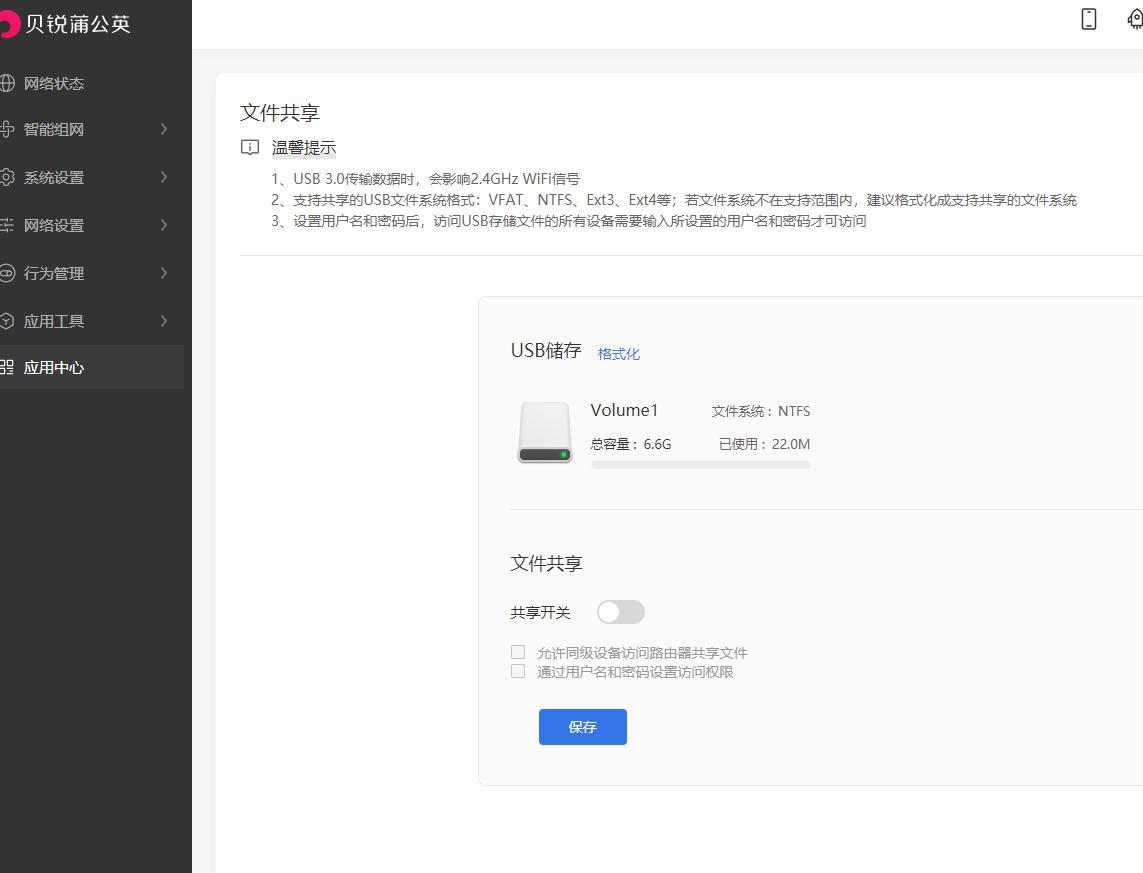Click the 格式化 link
The width and height of the screenshot is (1143, 873).
tap(618, 354)
